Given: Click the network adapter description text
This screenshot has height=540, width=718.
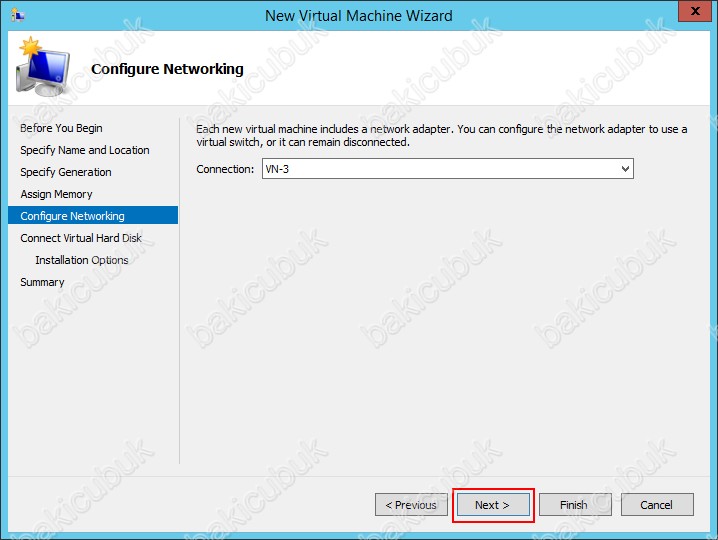Looking at the screenshot, I should (441, 136).
